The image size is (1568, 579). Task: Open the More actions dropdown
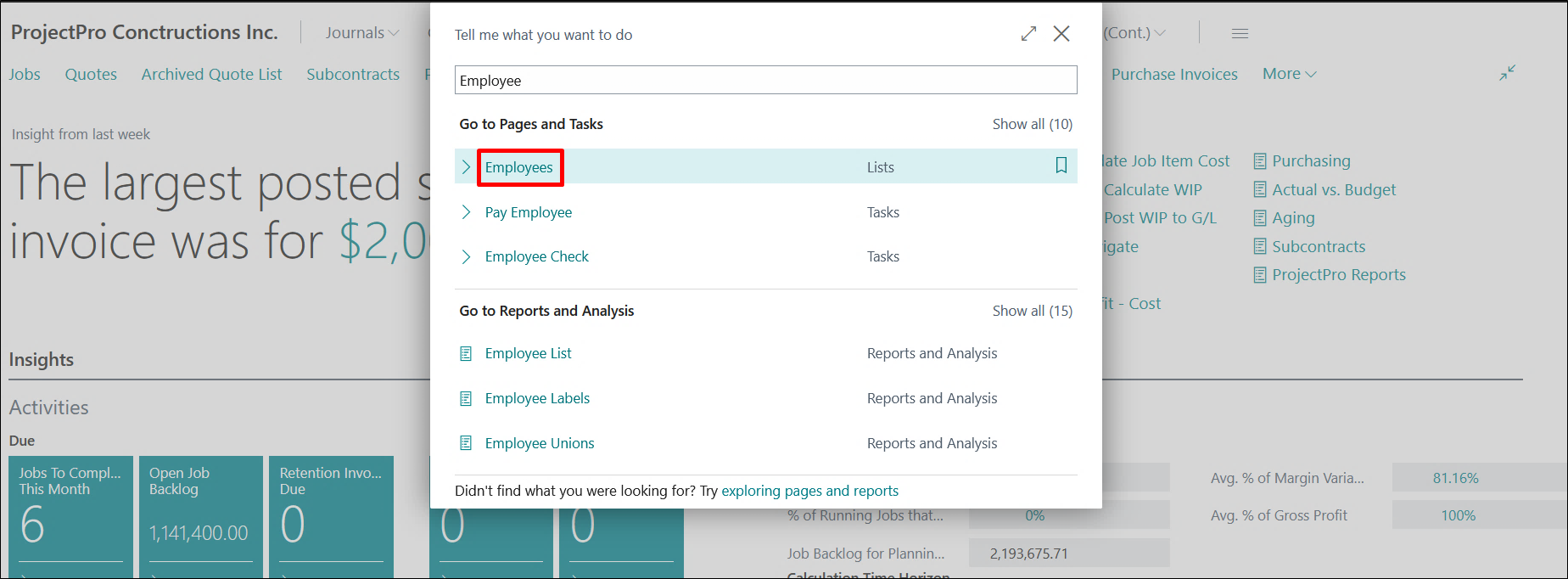[x=1289, y=74]
